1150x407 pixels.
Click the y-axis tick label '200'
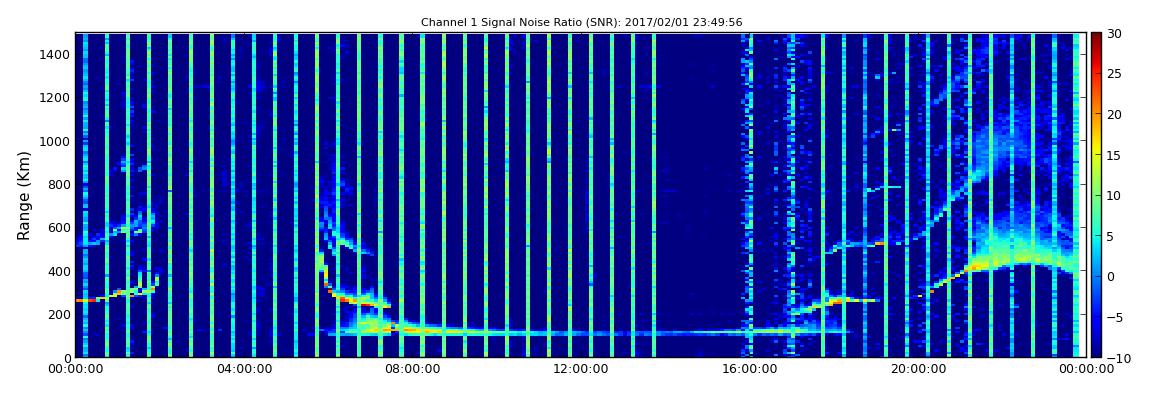pyautogui.click(x=59, y=315)
